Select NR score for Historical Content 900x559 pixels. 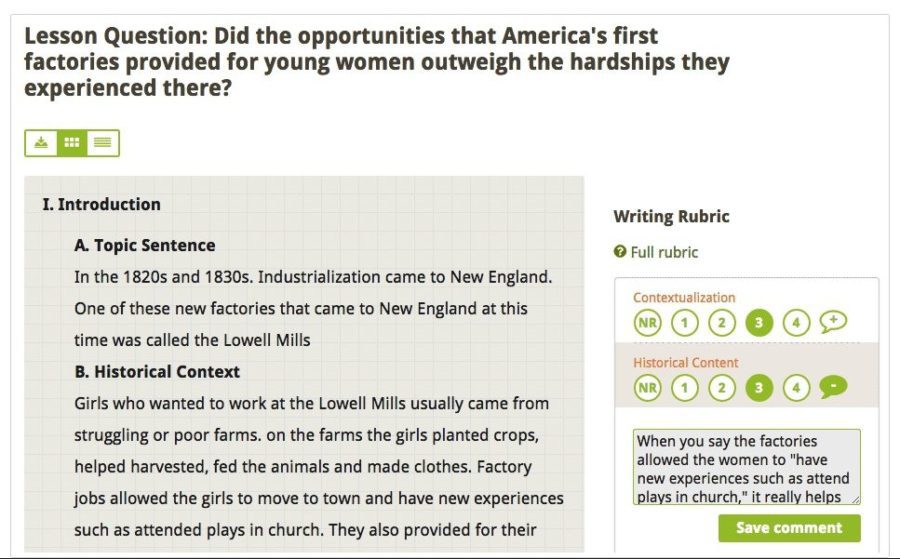[x=647, y=388]
